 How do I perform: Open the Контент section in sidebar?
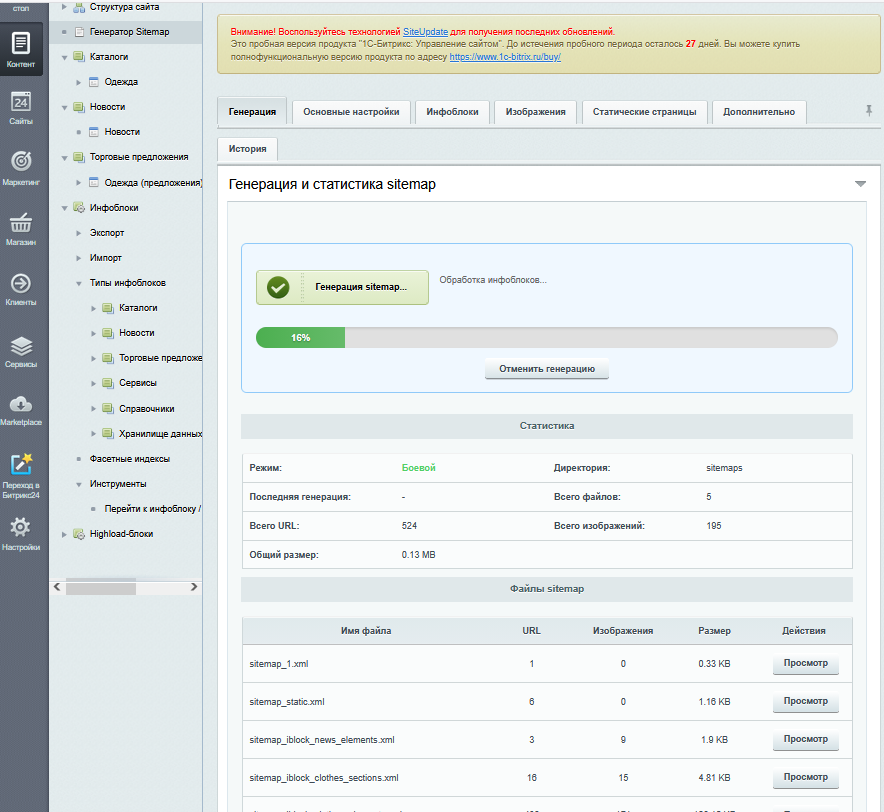click(x=21, y=49)
